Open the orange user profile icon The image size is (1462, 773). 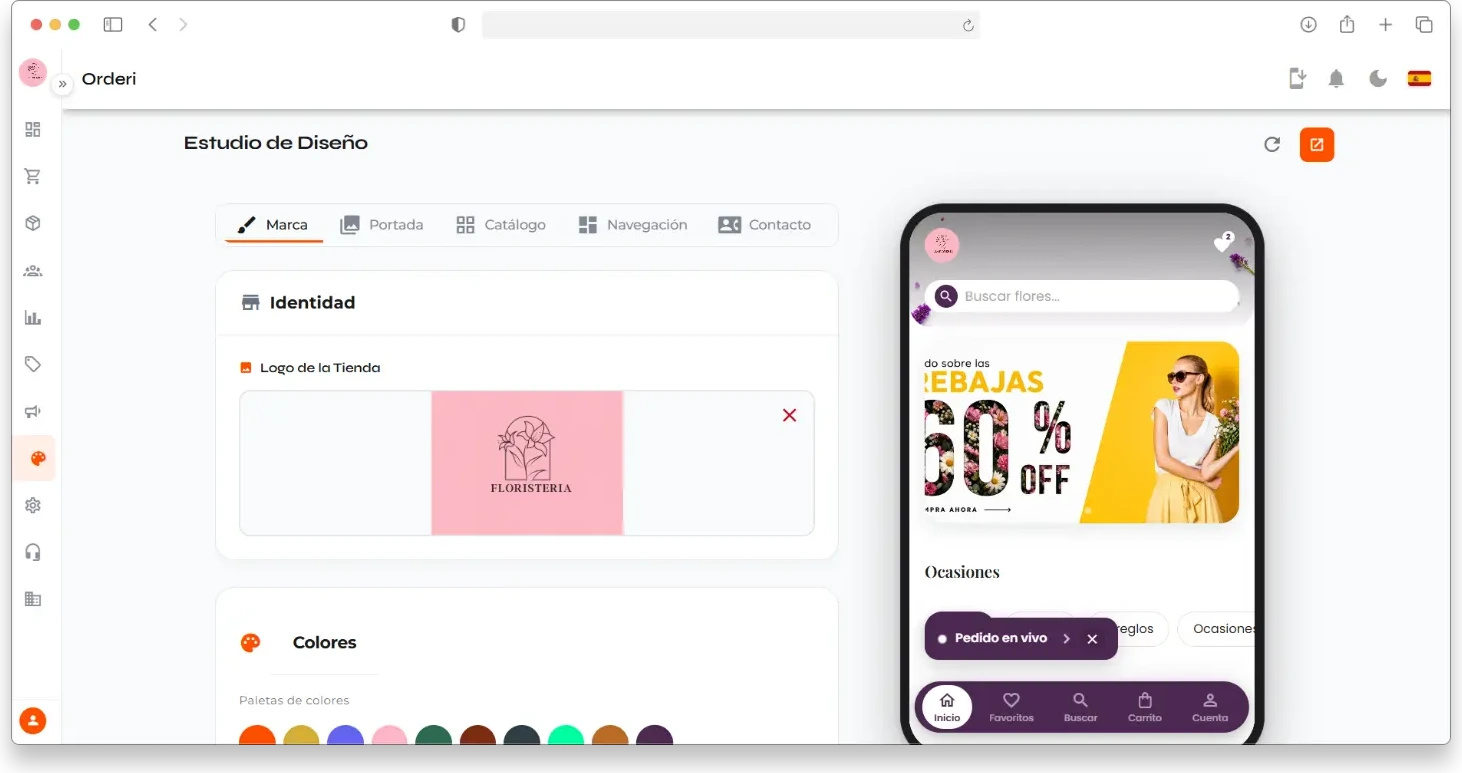pyautogui.click(x=33, y=720)
